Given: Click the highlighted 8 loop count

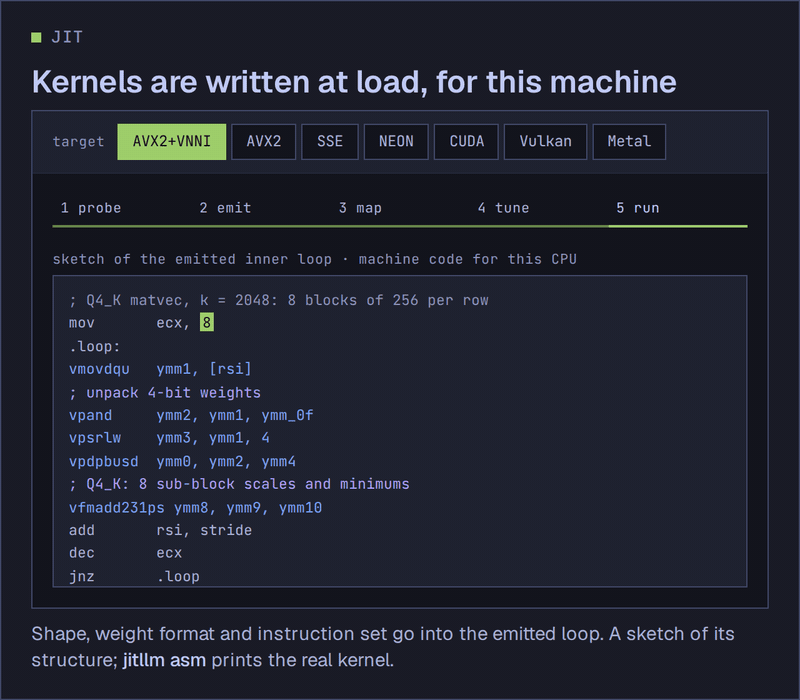Looking at the screenshot, I should click(x=207, y=322).
